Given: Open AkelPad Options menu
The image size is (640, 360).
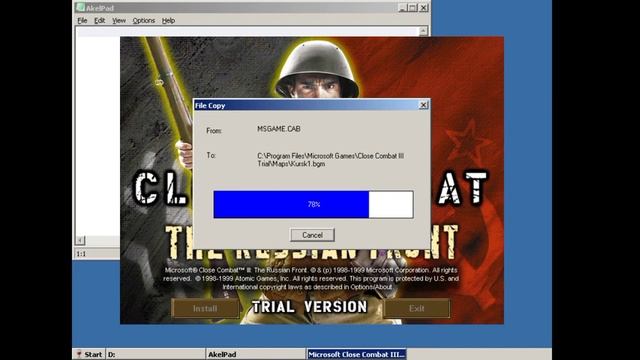Looking at the screenshot, I should [144, 20].
